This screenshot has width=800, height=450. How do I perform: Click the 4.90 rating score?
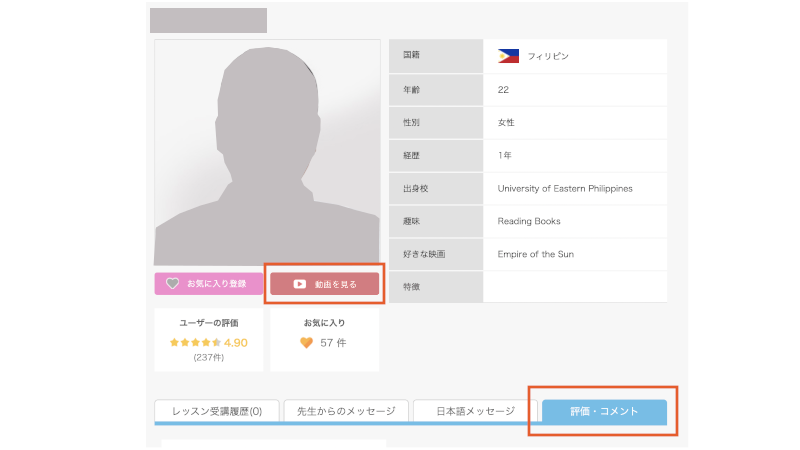tap(236, 343)
